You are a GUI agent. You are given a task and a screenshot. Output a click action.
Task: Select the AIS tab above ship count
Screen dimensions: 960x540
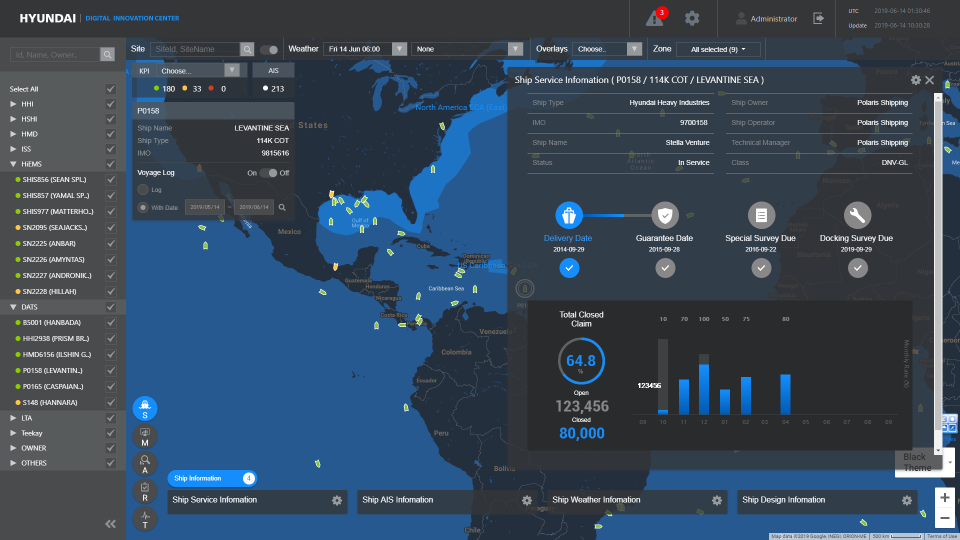click(x=273, y=71)
